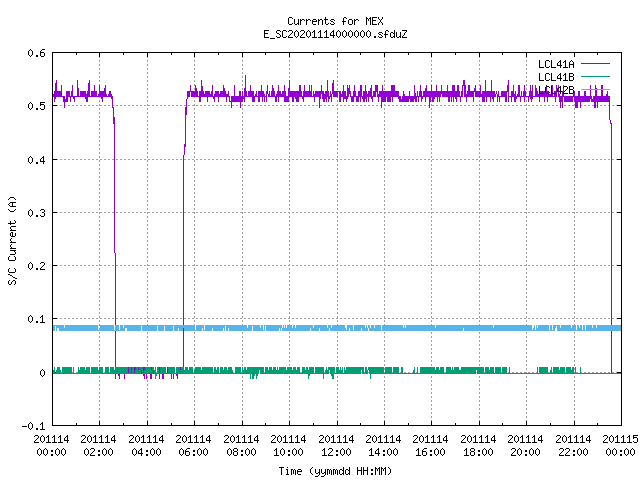
Task: Click the y-axis tick value 0.1
Action: (36, 319)
